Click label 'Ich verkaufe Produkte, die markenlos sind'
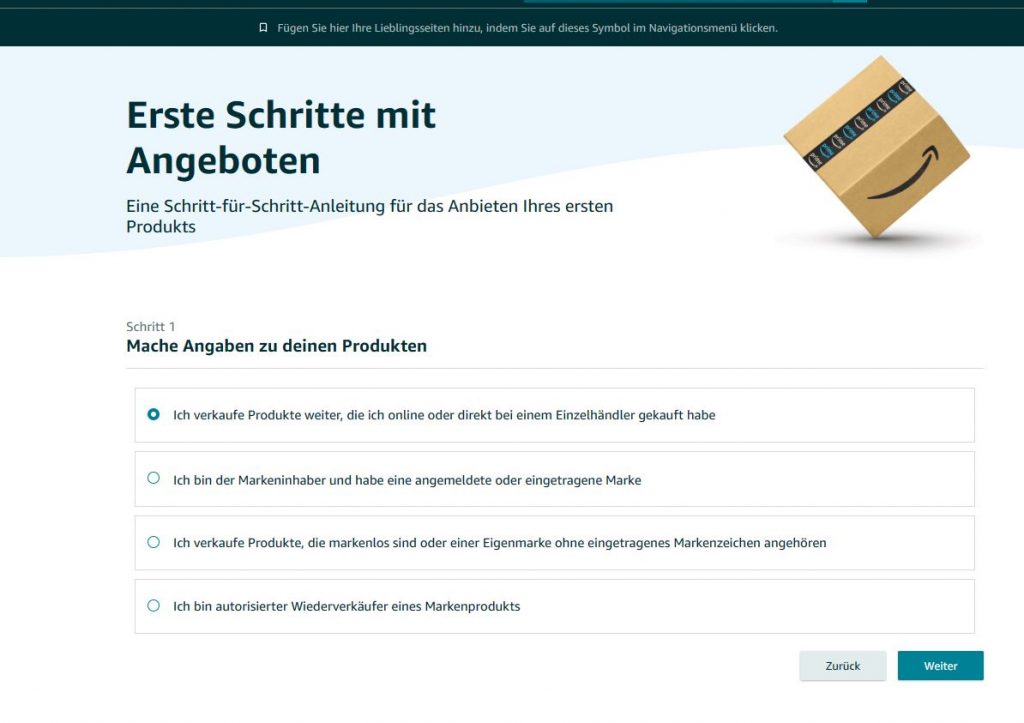Screen dimensions: 1024x723 500,543
